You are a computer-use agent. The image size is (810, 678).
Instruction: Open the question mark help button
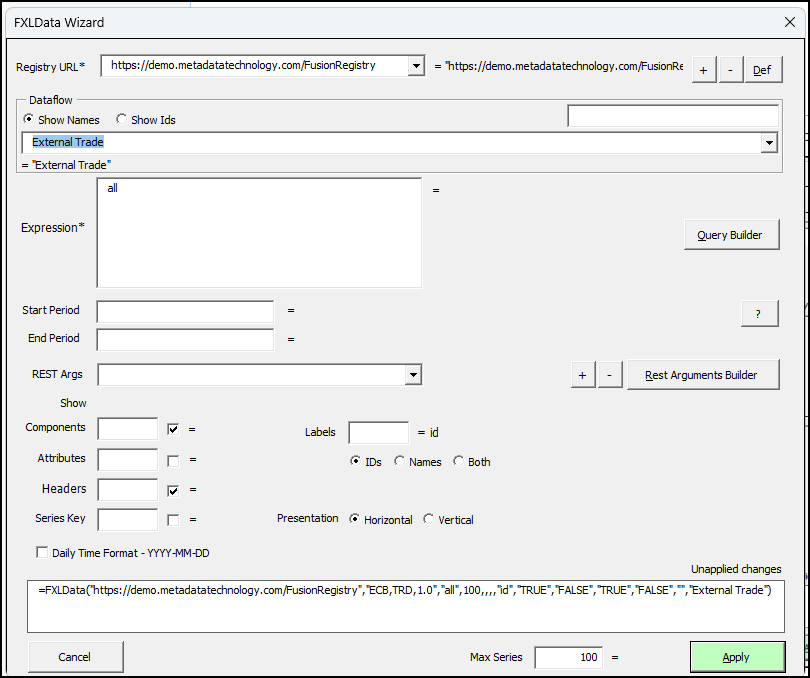pyautogui.click(x=759, y=313)
